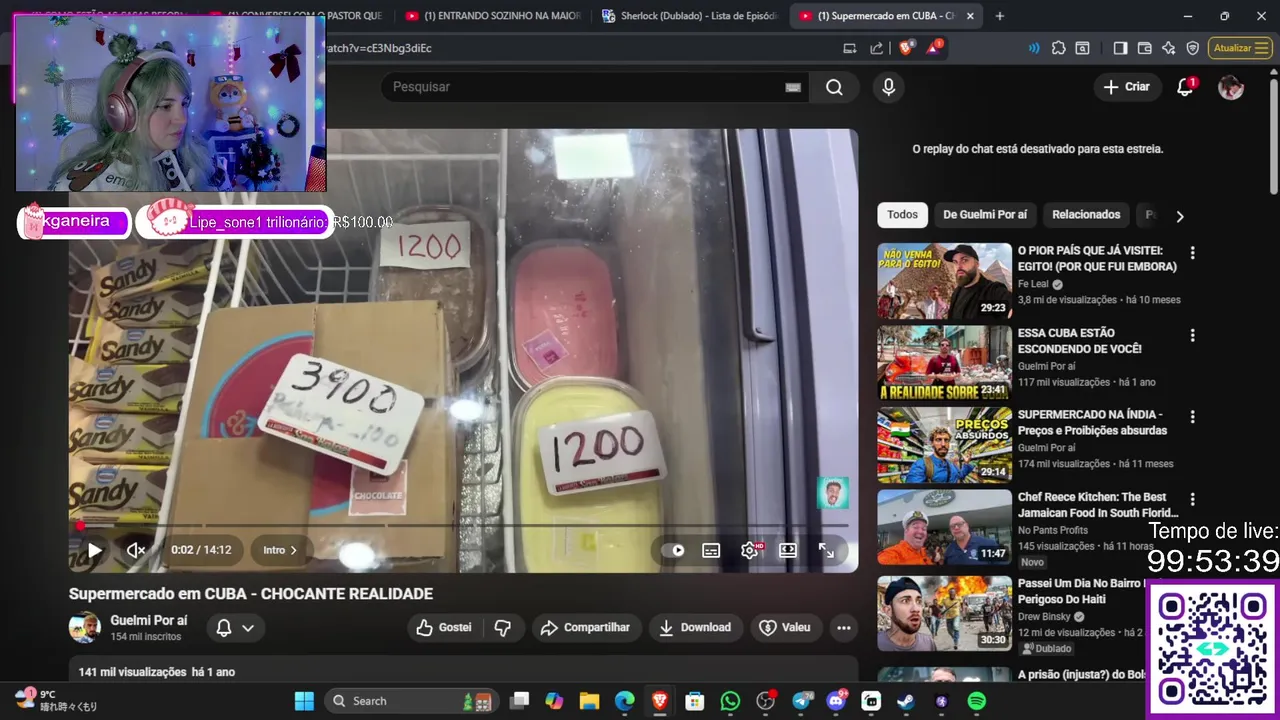This screenshot has width=1280, height=720.
Task: Open Spotify from the taskbar
Action: point(977,701)
